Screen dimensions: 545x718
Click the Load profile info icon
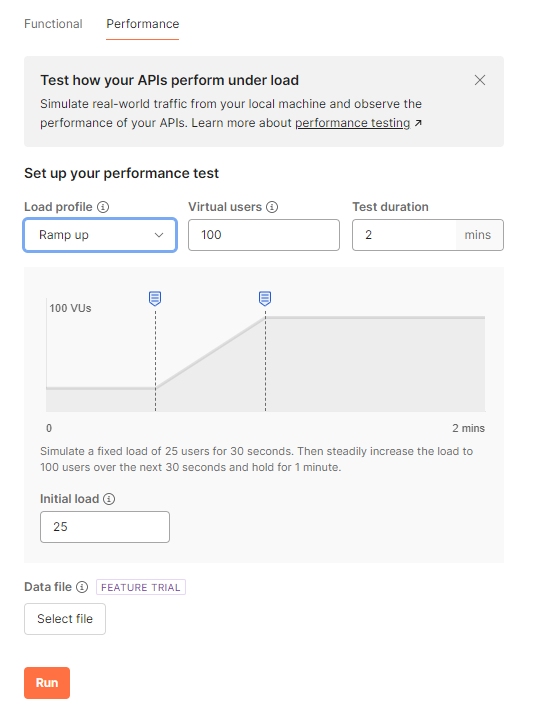[103, 207]
